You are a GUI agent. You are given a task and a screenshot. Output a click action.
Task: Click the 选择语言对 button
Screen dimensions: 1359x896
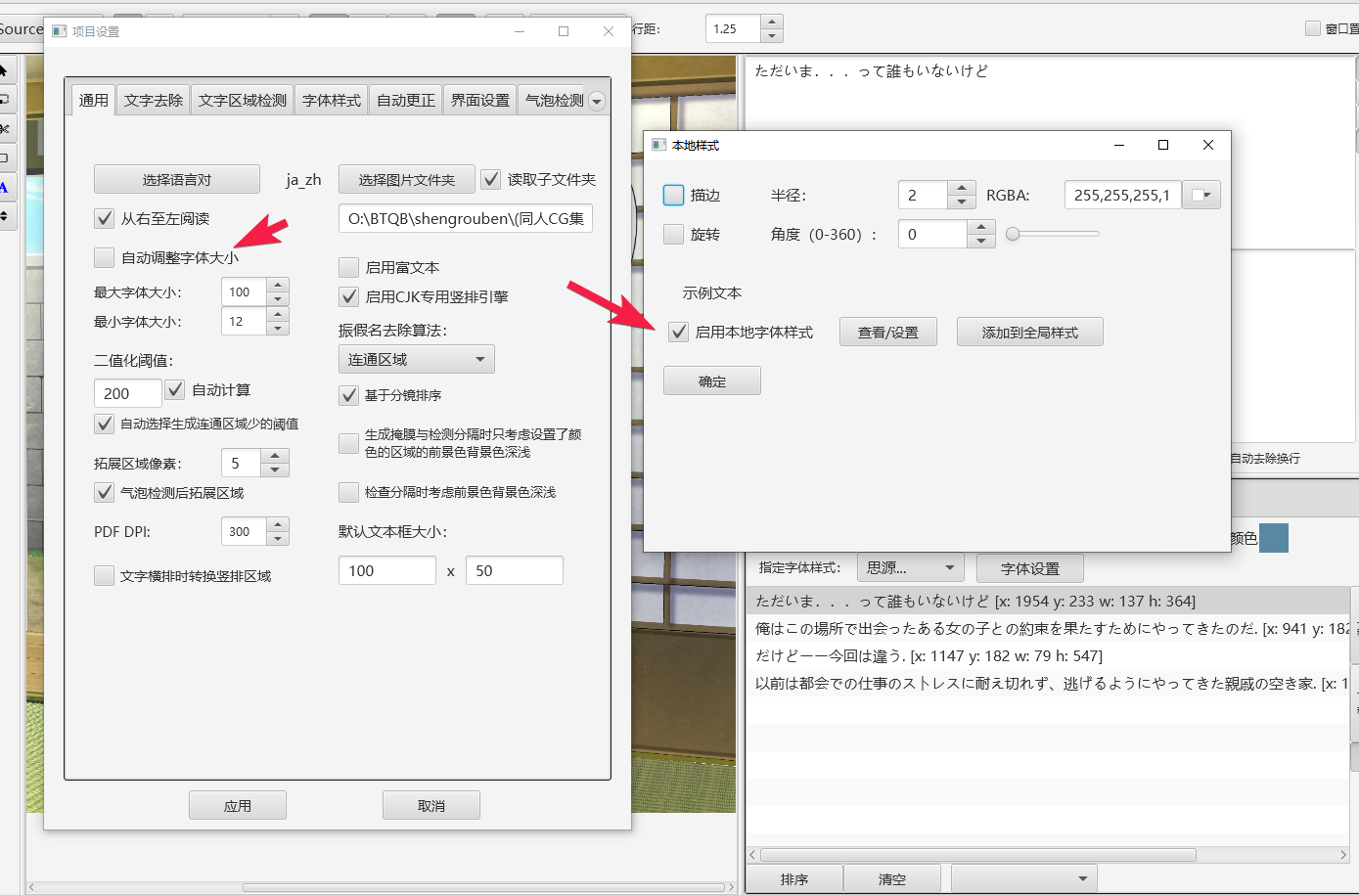pos(177,179)
